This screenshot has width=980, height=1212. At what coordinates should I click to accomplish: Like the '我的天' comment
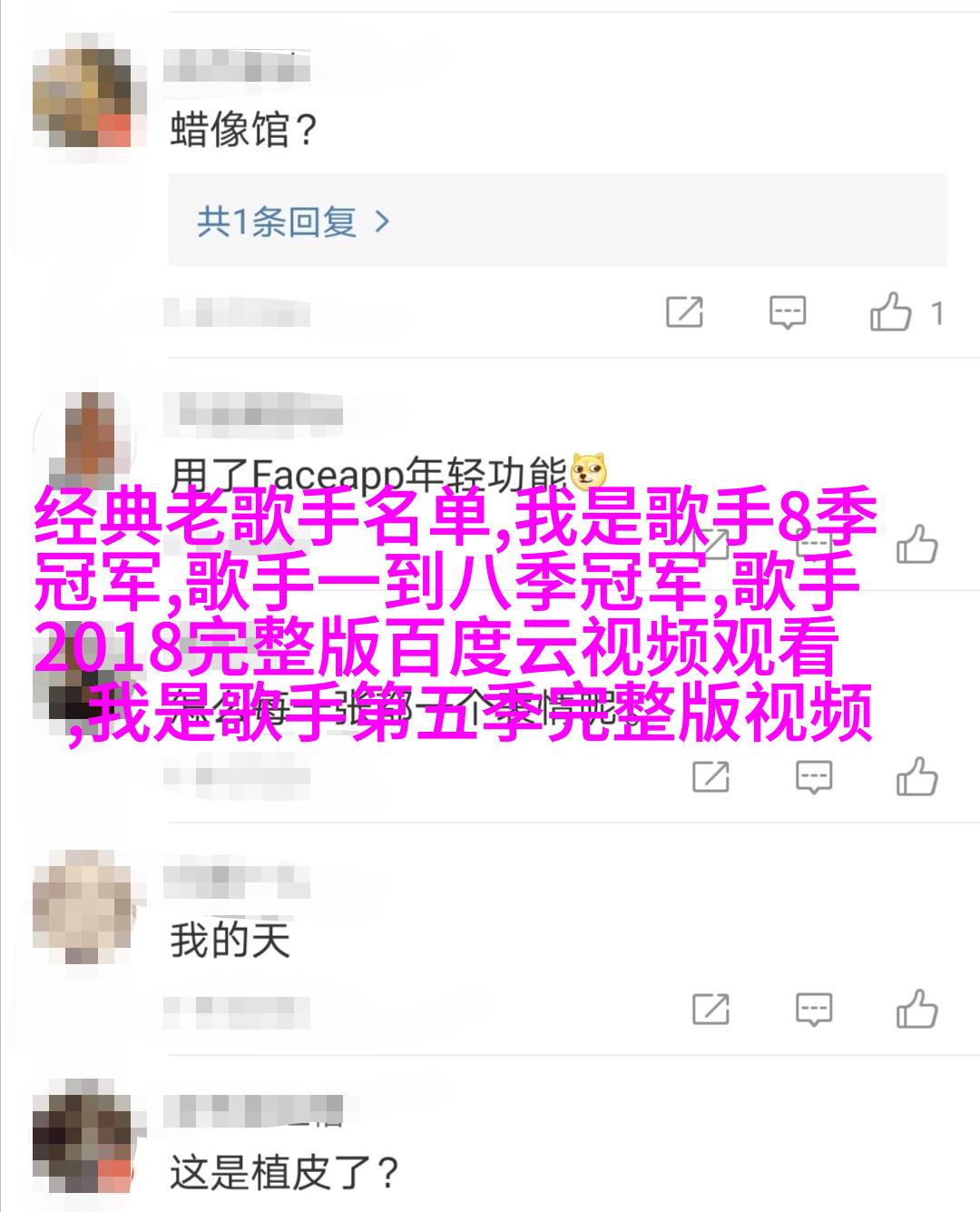[916, 1009]
